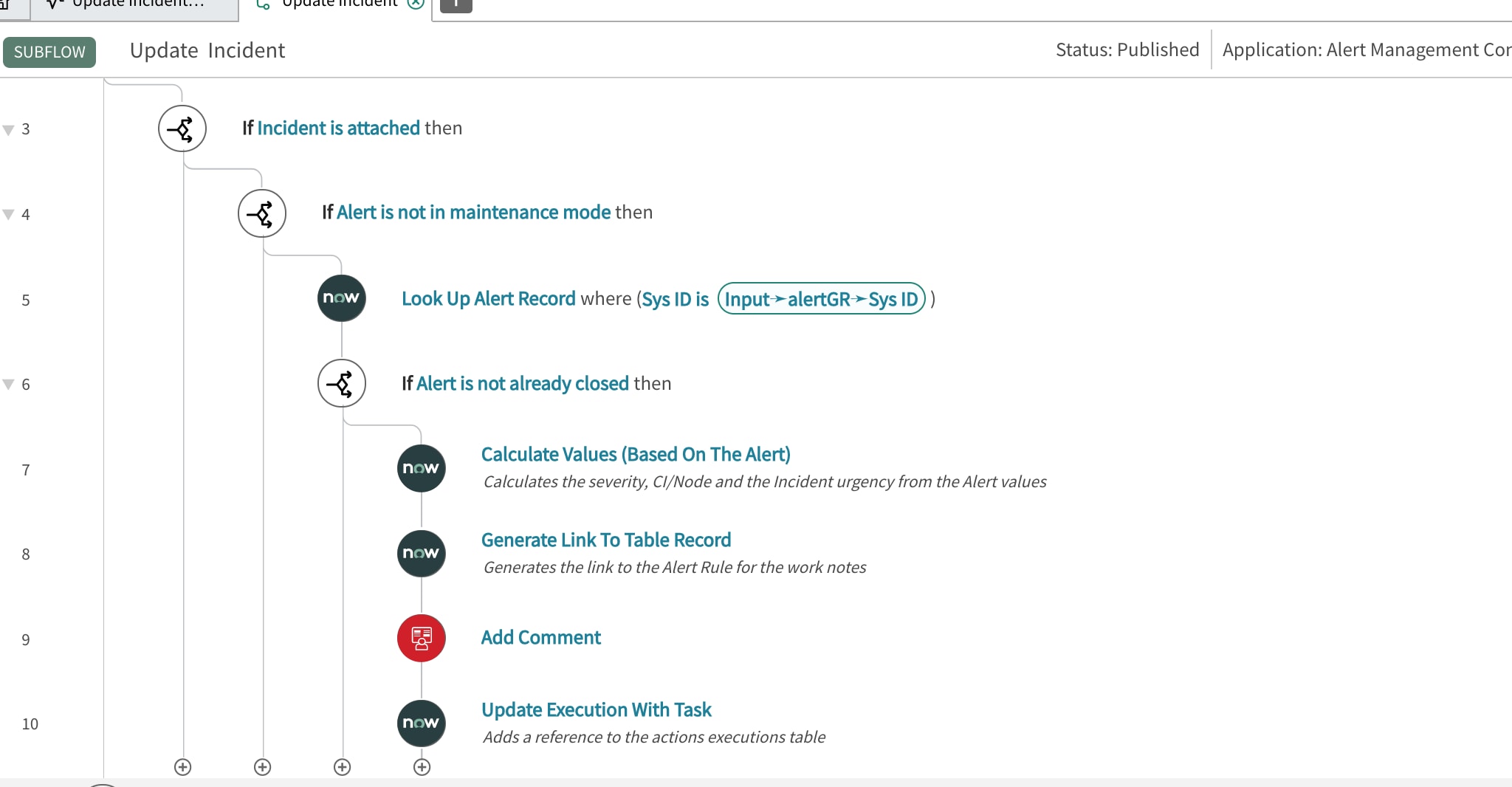Open the "Alert is not in maintenance mode" condition
The height and width of the screenshot is (787, 1512).
(x=473, y=213)
